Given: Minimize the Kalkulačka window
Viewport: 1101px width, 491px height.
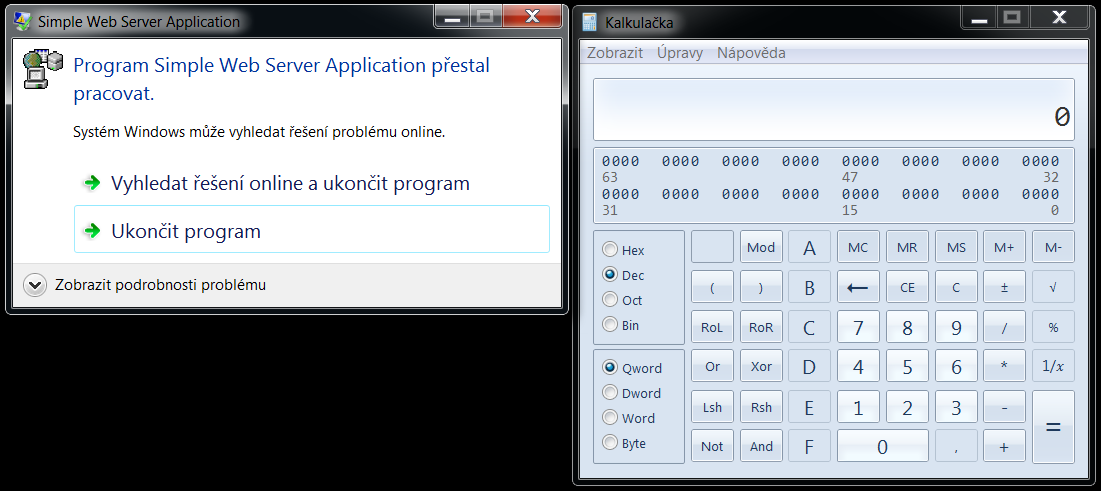Looking at the screenshot, I should tap(978, 17).
